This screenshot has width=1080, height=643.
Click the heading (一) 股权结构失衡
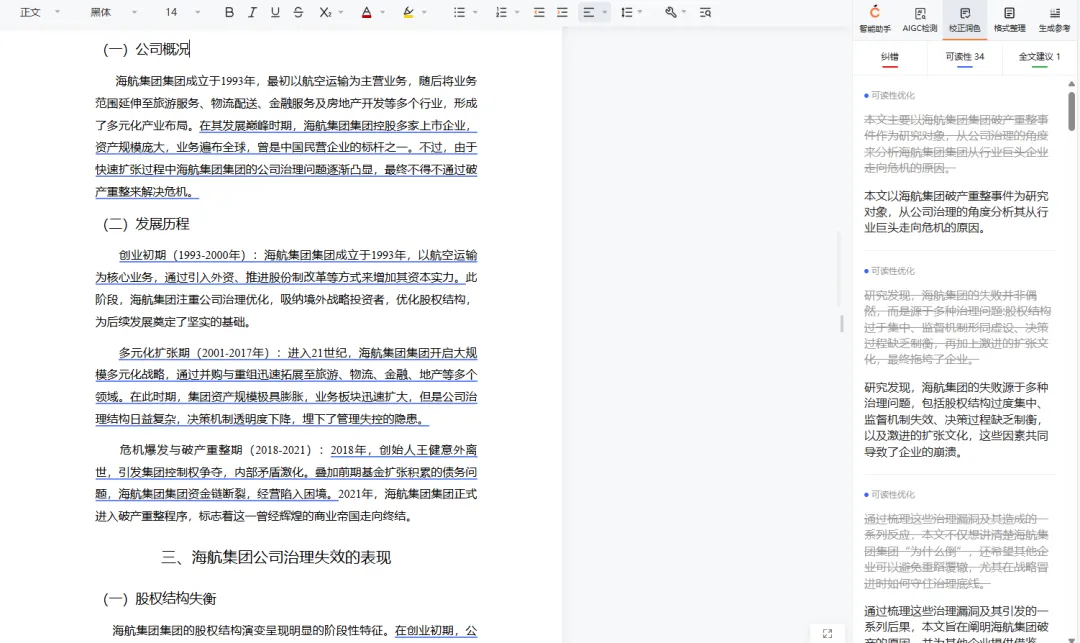pos(159,598)
